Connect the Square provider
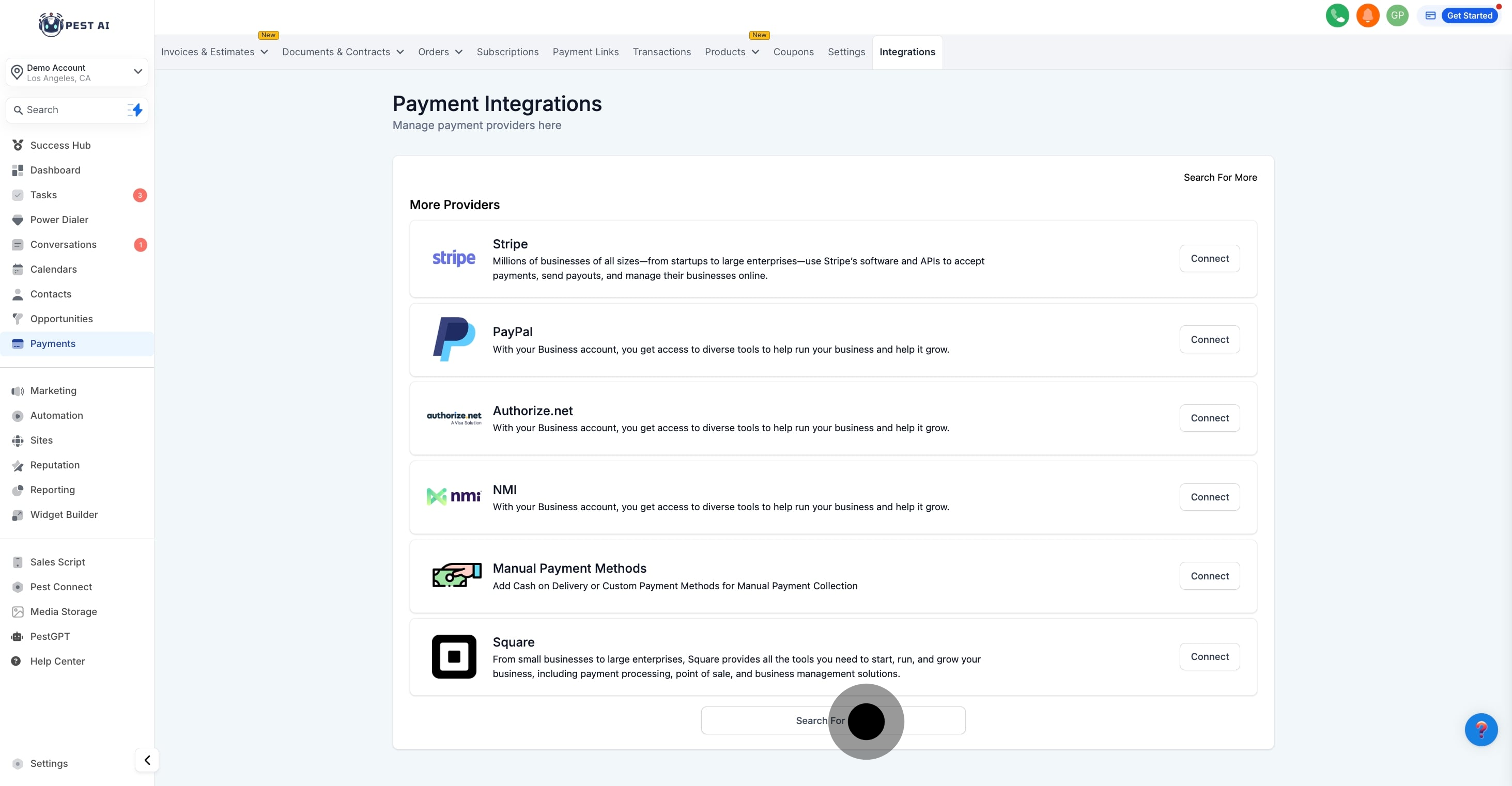Viewport: 1512px width, 786px height. tap(1209, 656)
